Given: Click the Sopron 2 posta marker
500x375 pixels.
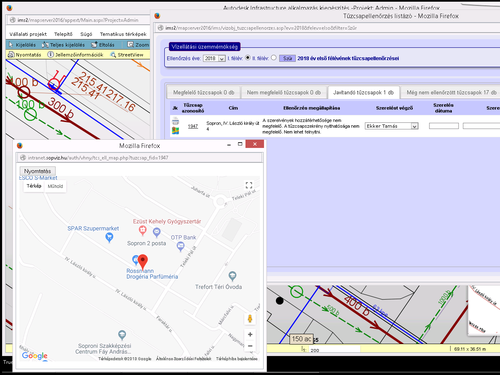Looking at the screenshot, I should [157, 232].
